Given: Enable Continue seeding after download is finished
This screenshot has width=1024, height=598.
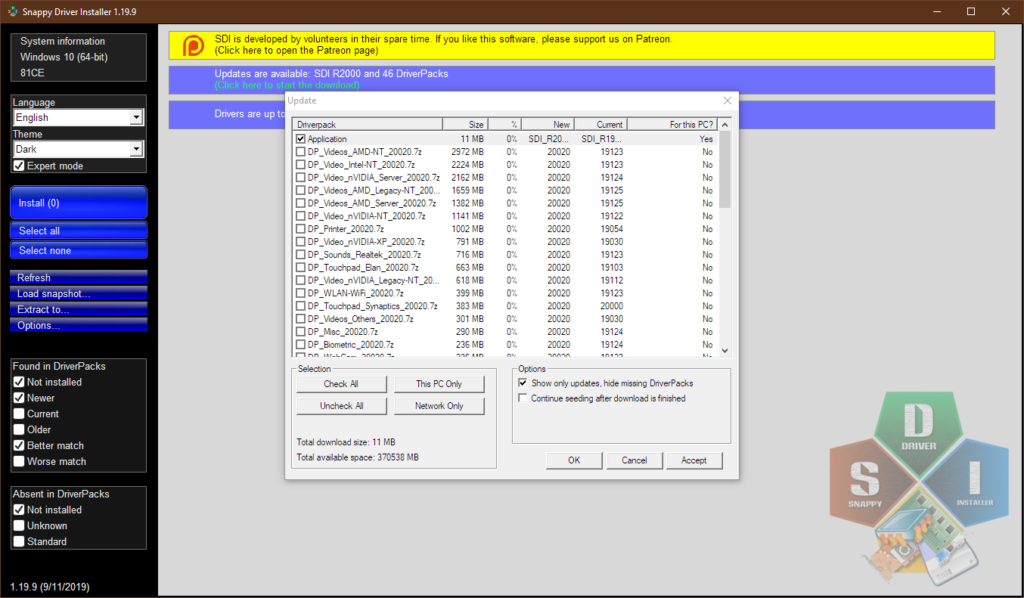Looking at the screenshot, I should point(522,398).
